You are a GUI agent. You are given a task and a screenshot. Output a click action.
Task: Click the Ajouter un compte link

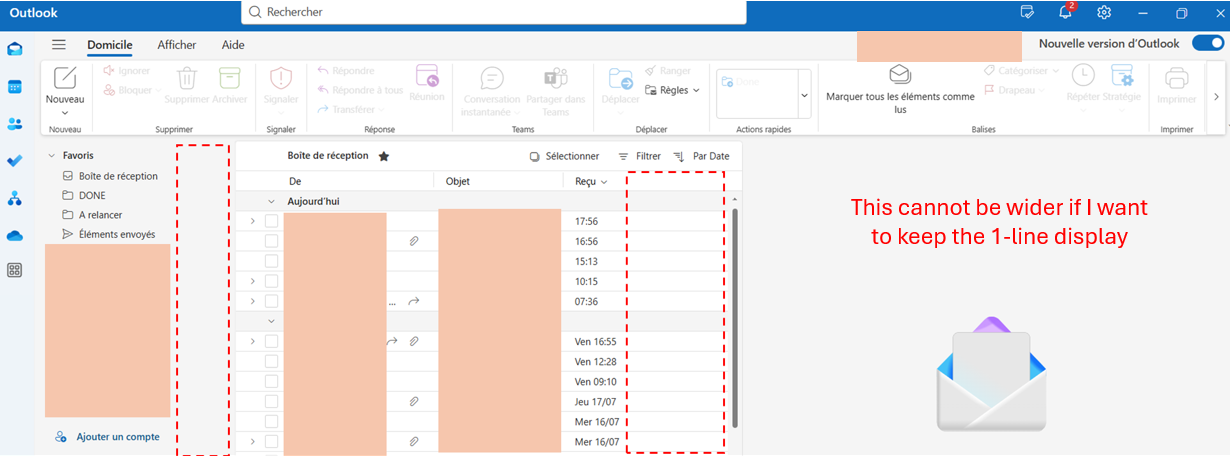coord(118,437)
